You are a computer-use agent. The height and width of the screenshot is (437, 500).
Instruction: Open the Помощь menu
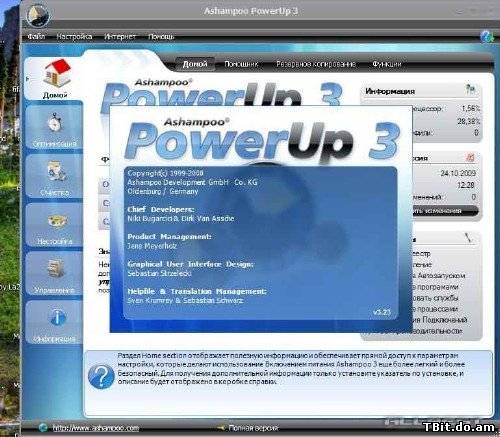pos(161,36)
